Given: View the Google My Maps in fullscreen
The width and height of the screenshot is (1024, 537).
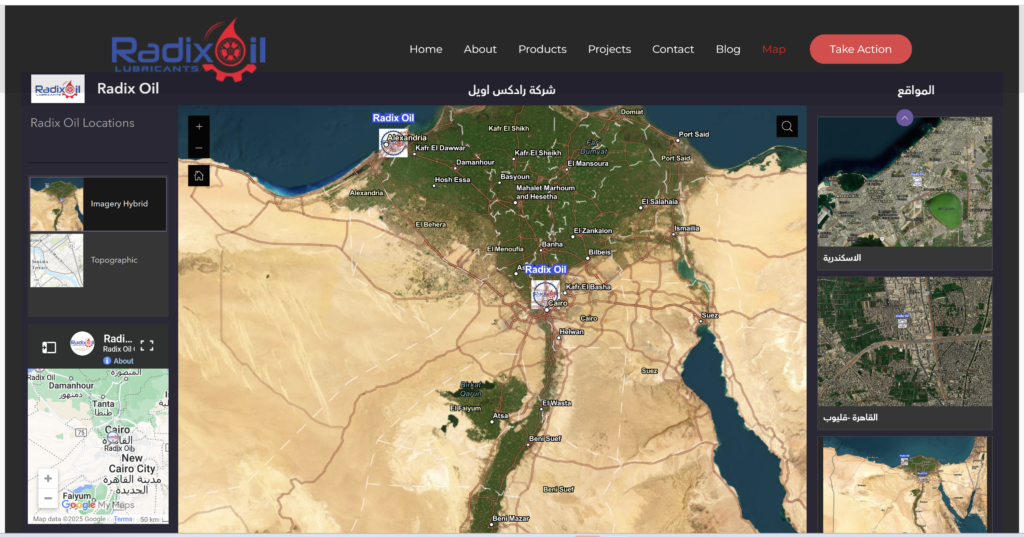Looking at the screenshot, I should coord(147,346).
